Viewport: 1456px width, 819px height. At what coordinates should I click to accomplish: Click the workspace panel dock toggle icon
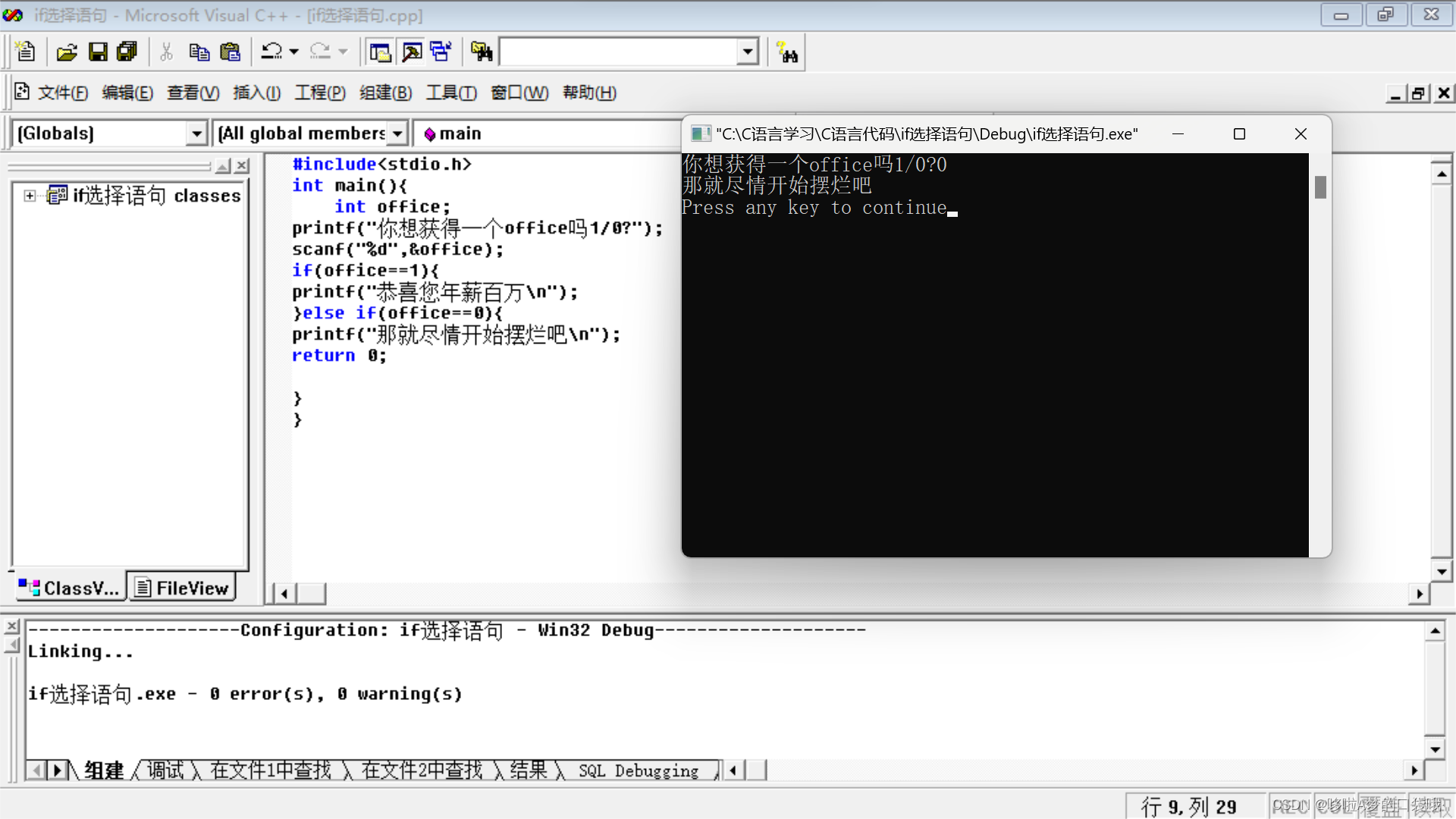[223, 165]
